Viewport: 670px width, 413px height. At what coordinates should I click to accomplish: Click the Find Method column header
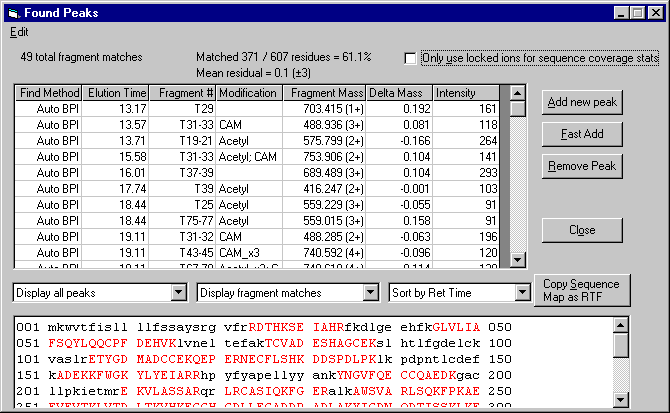click(49, 93)
